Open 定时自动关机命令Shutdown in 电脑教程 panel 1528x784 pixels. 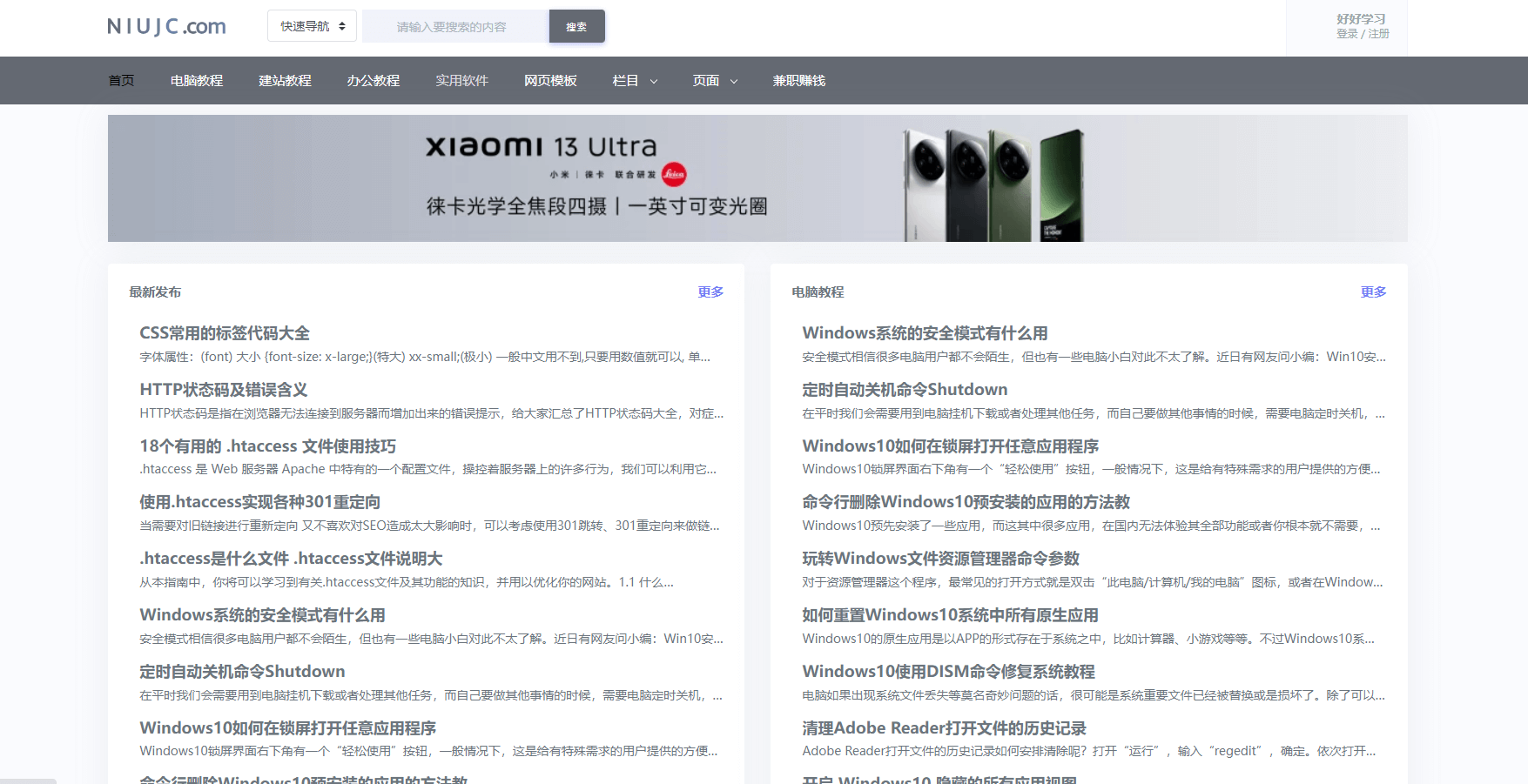pos(905,390)
